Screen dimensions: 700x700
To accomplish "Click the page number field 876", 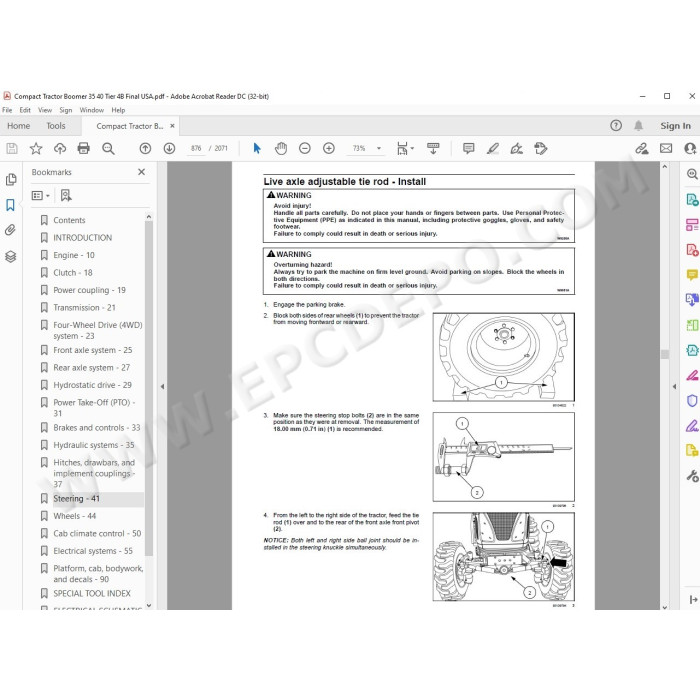I will tap(196, 148).
